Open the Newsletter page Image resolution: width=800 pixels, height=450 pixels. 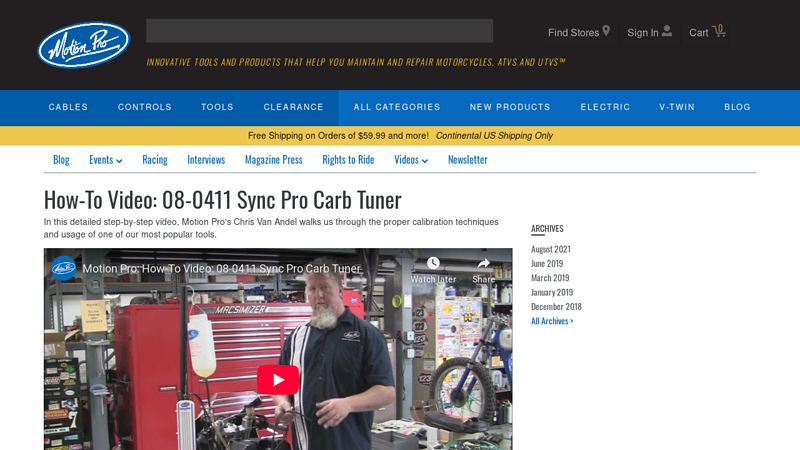(467, 160)
